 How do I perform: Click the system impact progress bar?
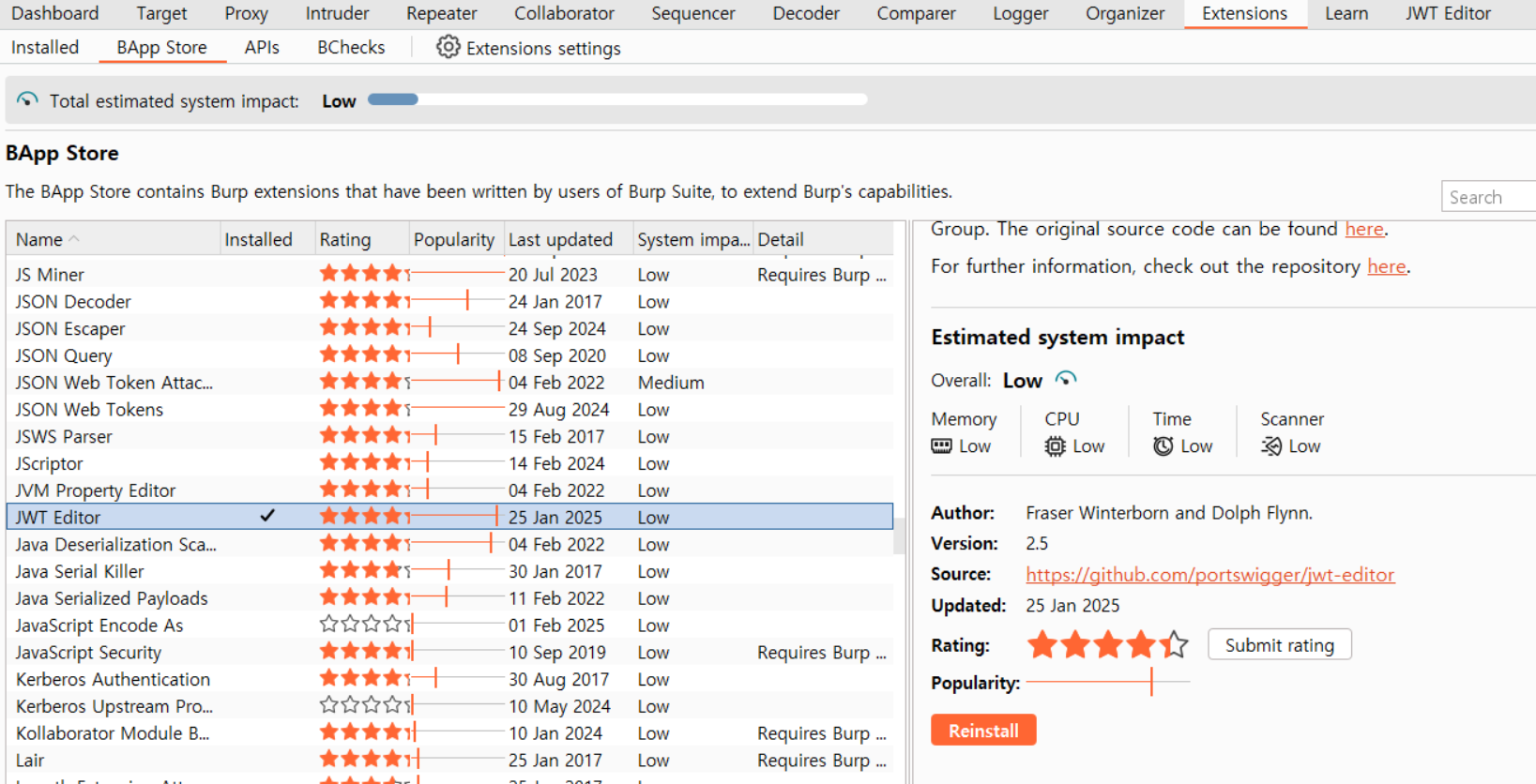pyautogui.click(x=617, y=99)
